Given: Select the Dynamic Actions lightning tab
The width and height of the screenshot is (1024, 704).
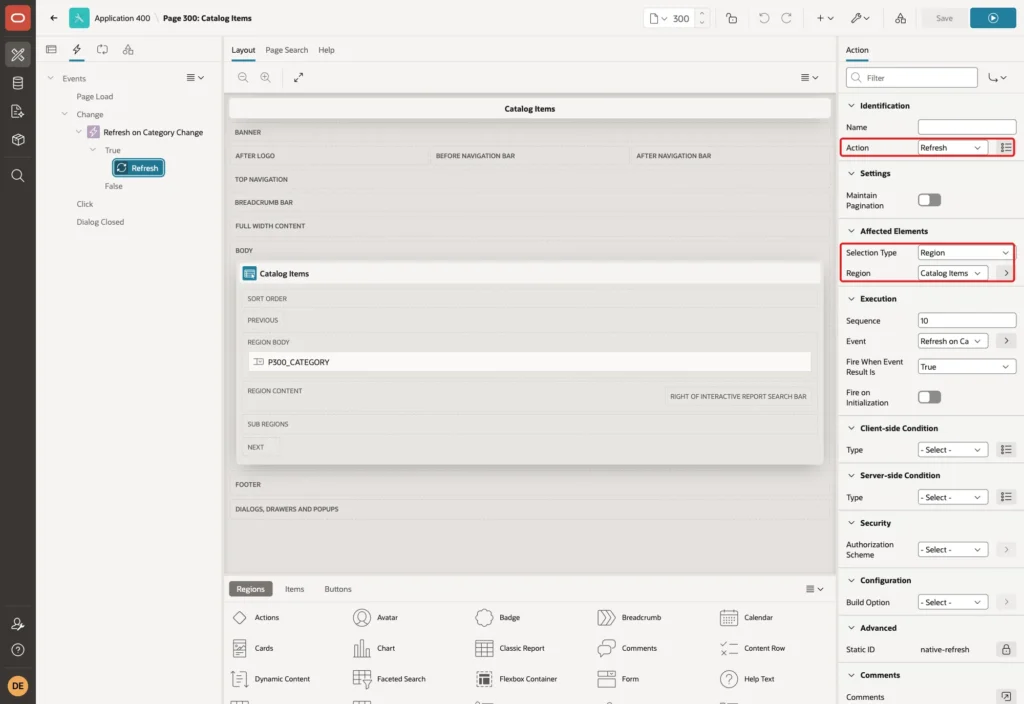Looking at the screenshot, I should pos(76,50).
